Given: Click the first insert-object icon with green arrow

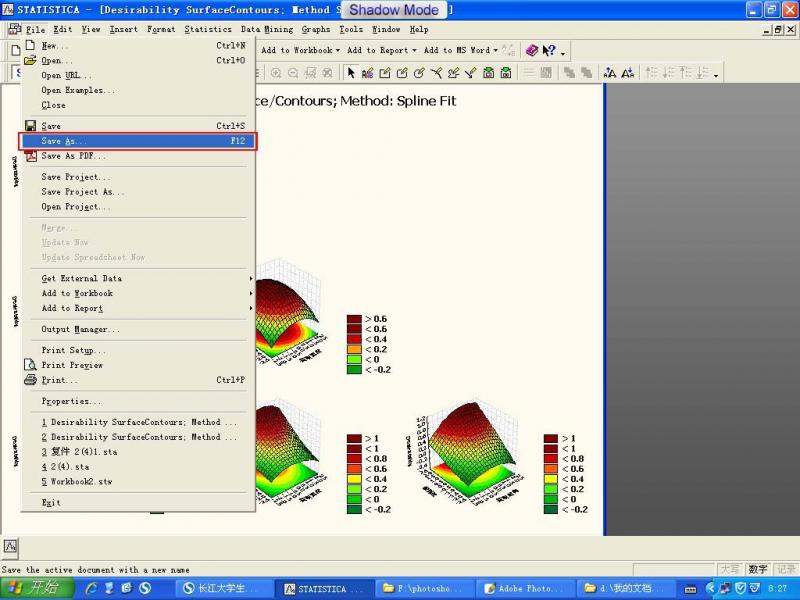Looking at the screenshot, I should point(488,73).
